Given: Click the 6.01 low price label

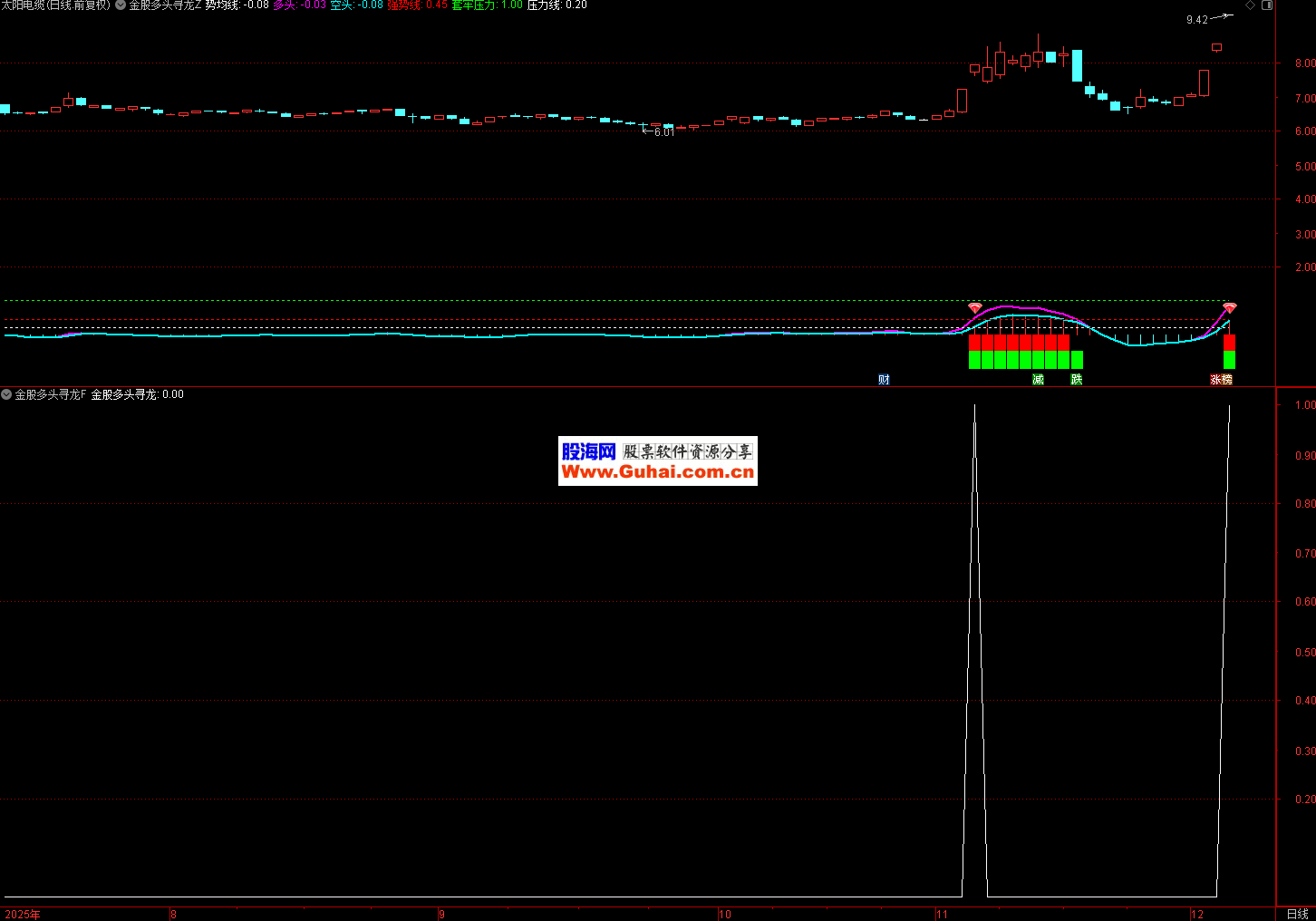Looking at the screenshot, I should tap(663, 132).
